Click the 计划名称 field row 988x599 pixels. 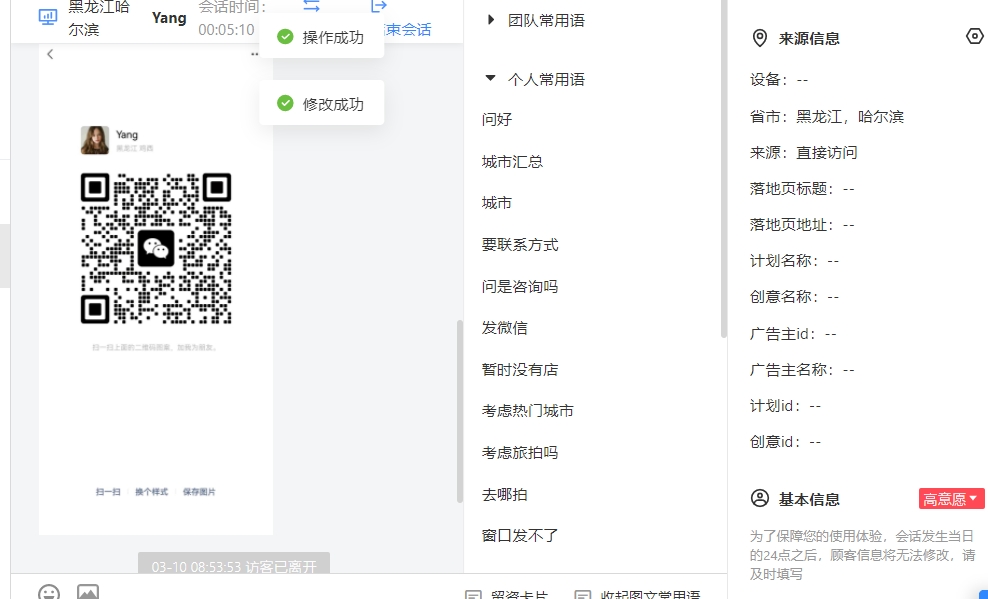click(x=795, y=261)
